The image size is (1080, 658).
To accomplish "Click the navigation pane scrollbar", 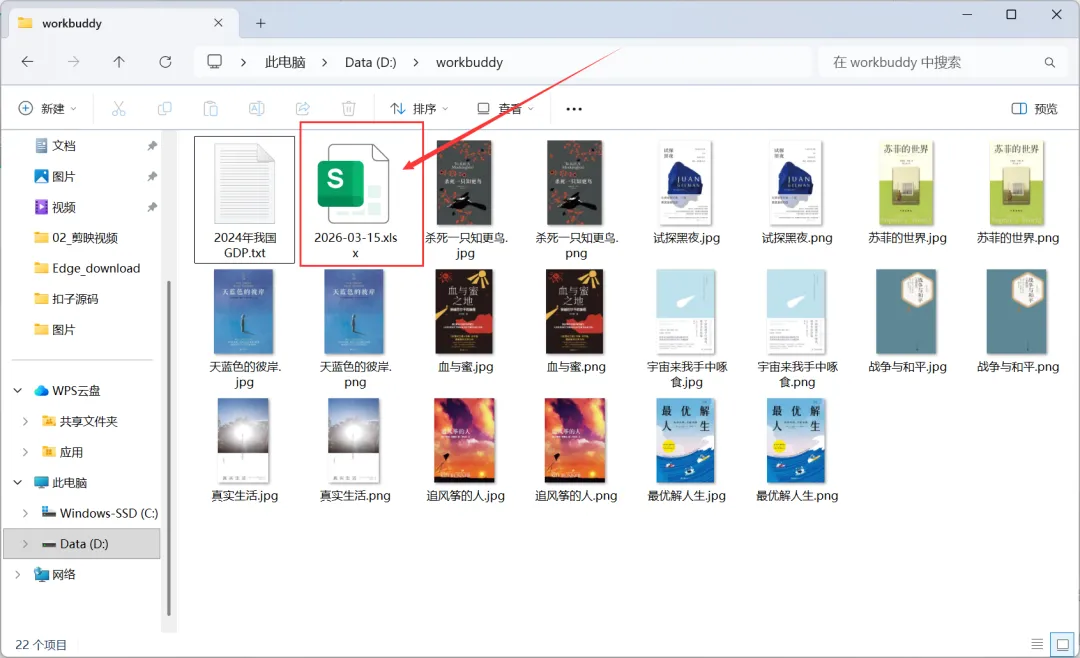I will coord(169,448).
